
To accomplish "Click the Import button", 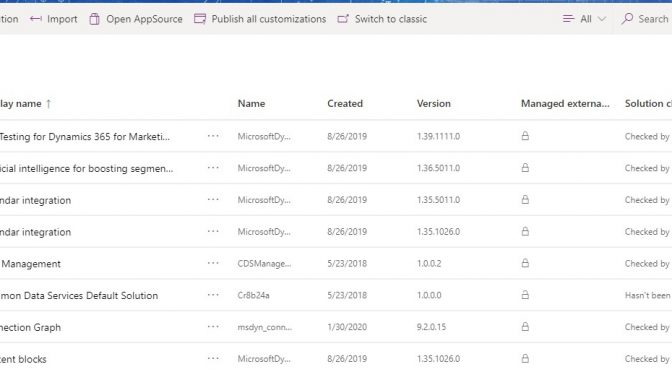I will 54,19.
